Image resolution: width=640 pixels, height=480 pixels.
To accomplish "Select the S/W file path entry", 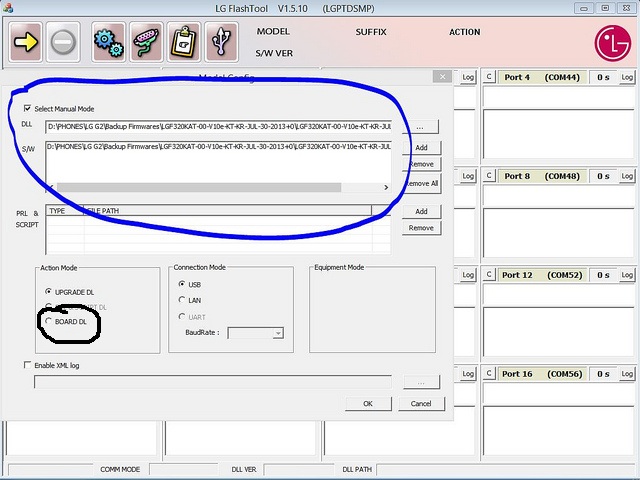I will [218, 146].
